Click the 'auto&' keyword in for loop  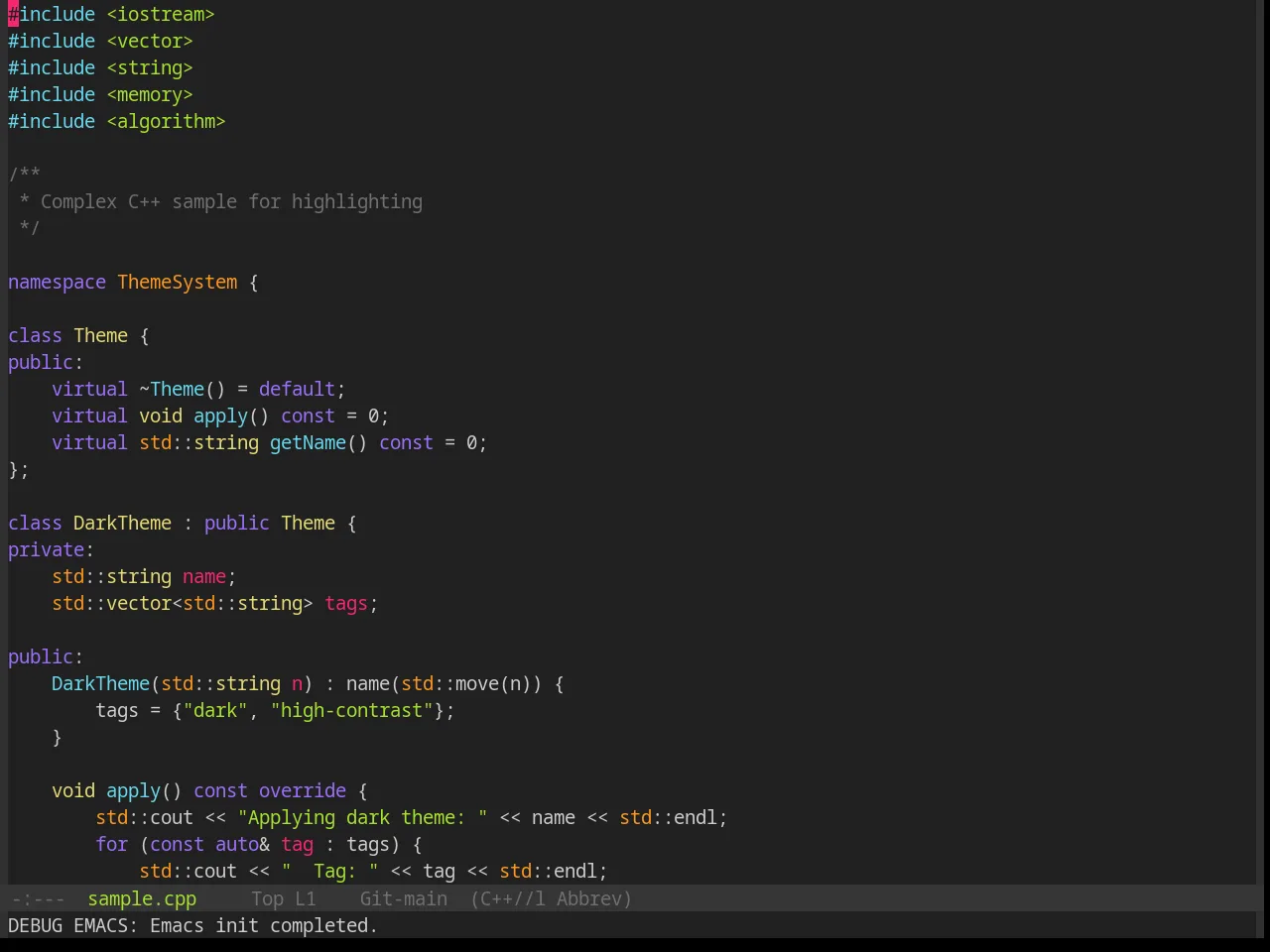[x=243, y=844]
